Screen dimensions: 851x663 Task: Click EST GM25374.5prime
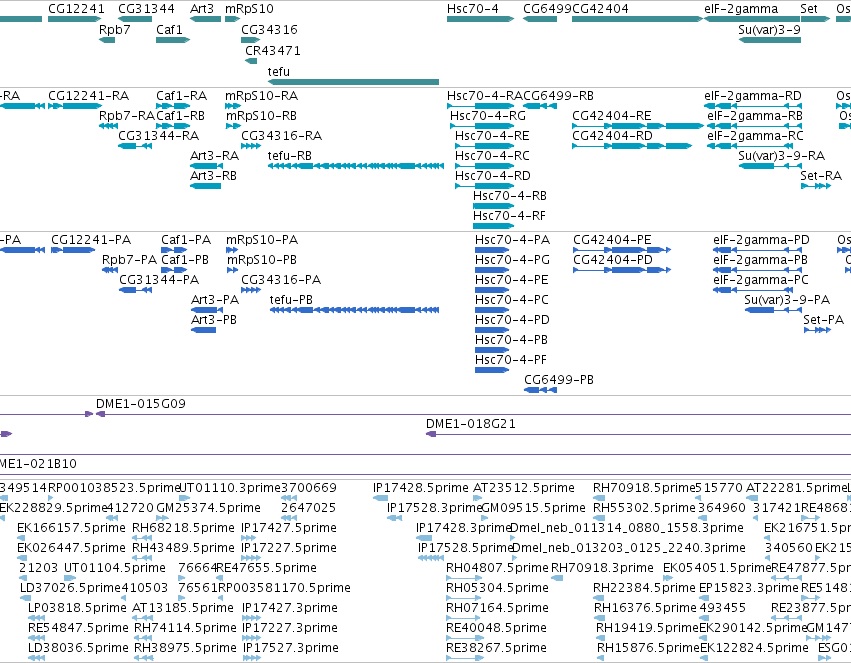pos(164,518)
